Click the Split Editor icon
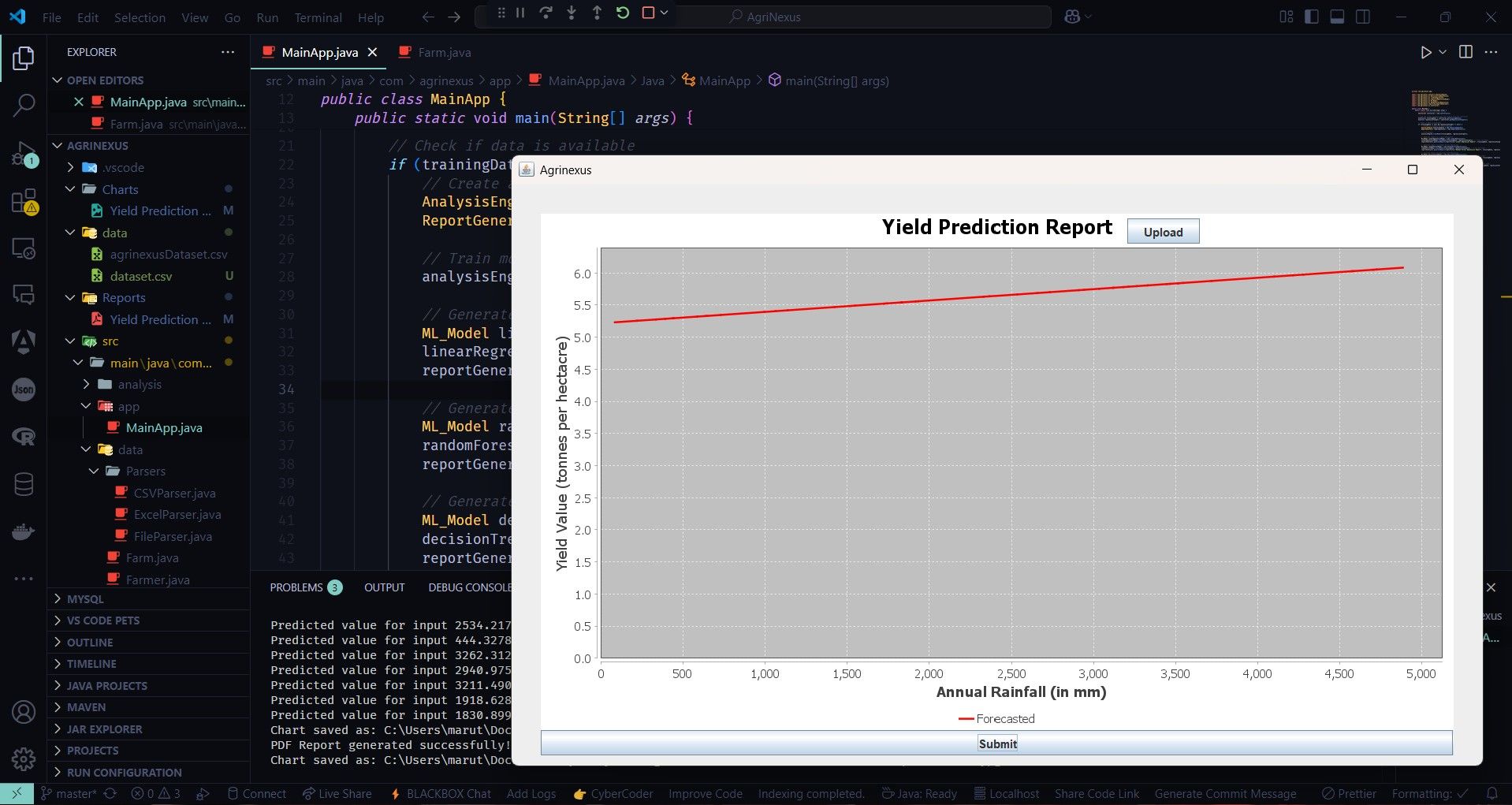Viewport: 1512px width, 805px height. point(1465,52)
